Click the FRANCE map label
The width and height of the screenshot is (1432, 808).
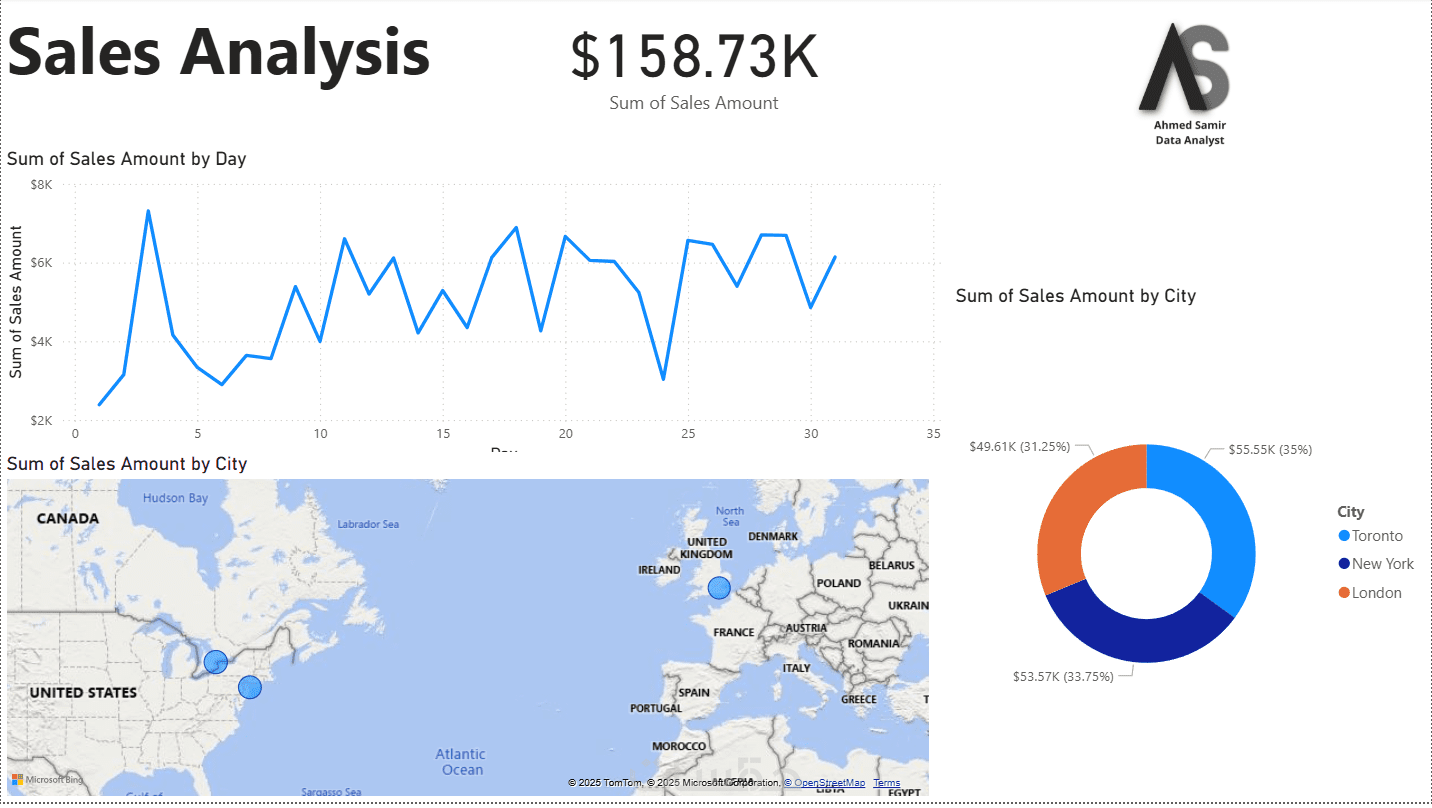point(734,632)
